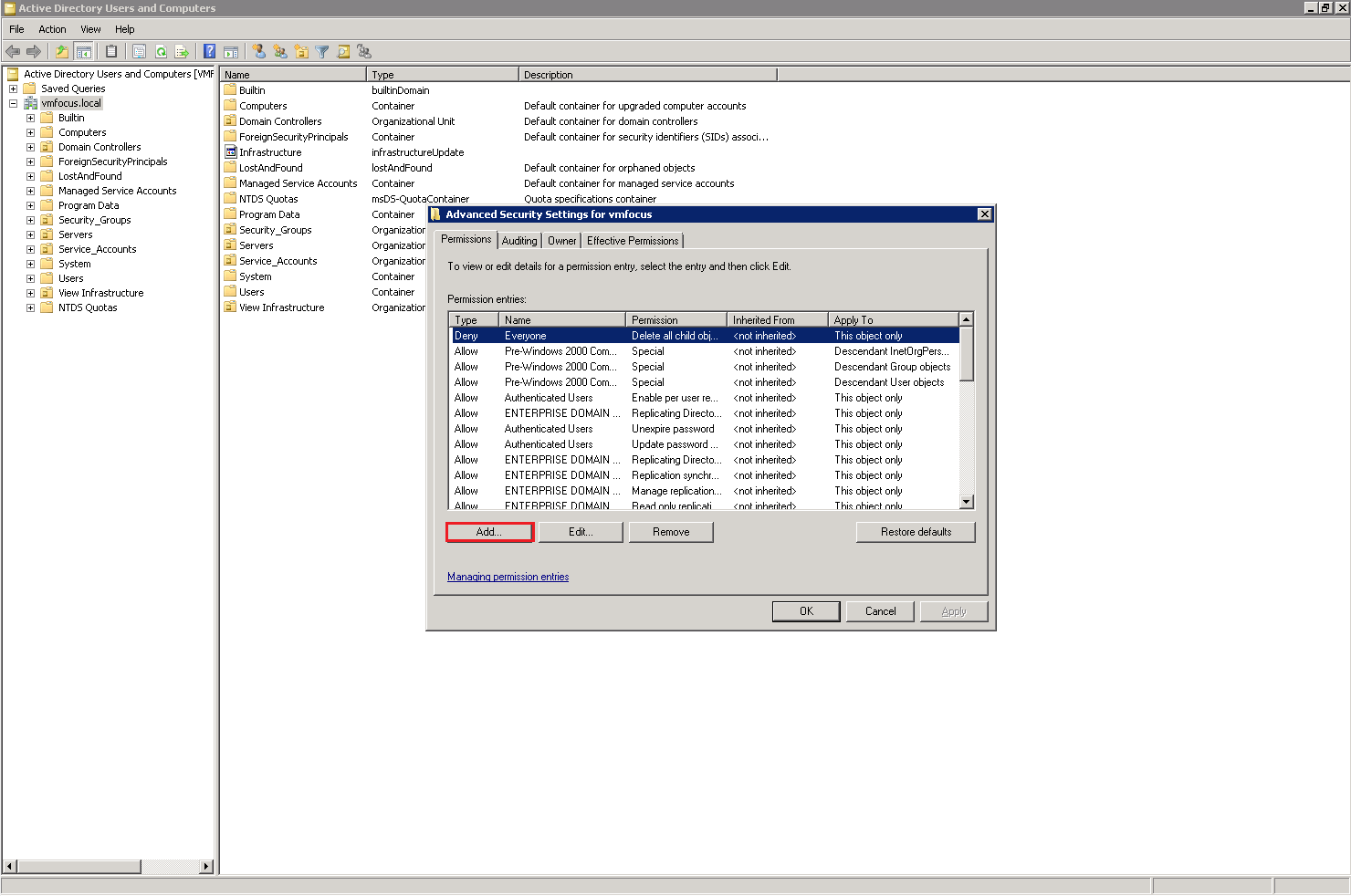The width and height of the screenshot is (1351, 896).
Task: Click the Find objects toolbar icon
Action: [343, 52]
